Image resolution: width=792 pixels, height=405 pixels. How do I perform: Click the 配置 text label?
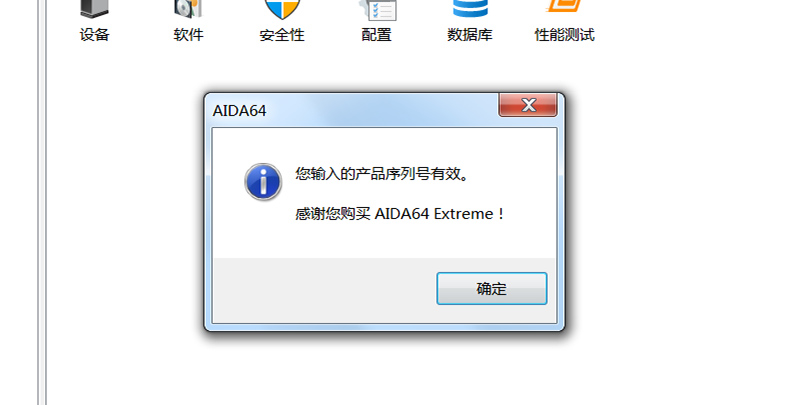click(377, 35)
